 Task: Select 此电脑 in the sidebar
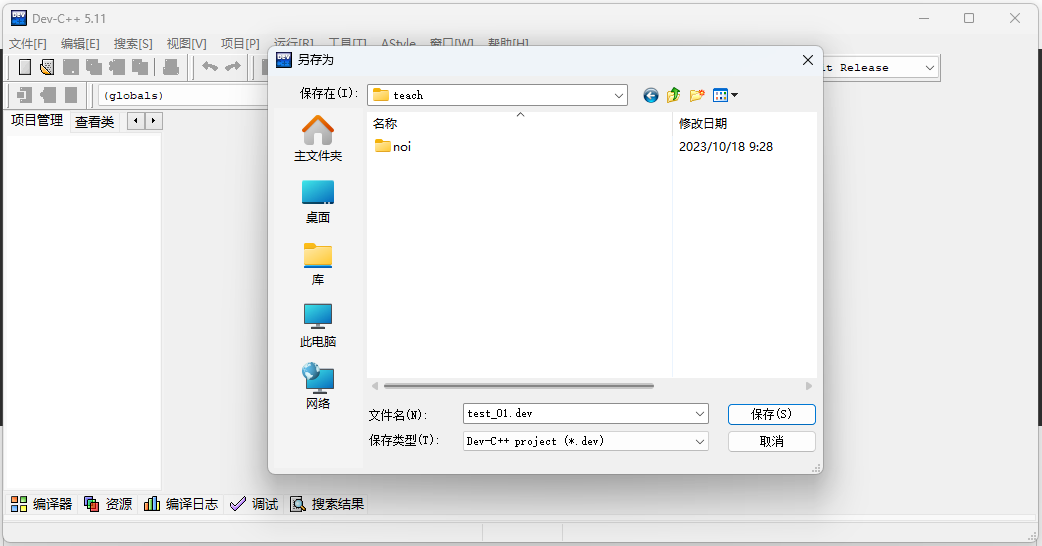click(318, 325)
